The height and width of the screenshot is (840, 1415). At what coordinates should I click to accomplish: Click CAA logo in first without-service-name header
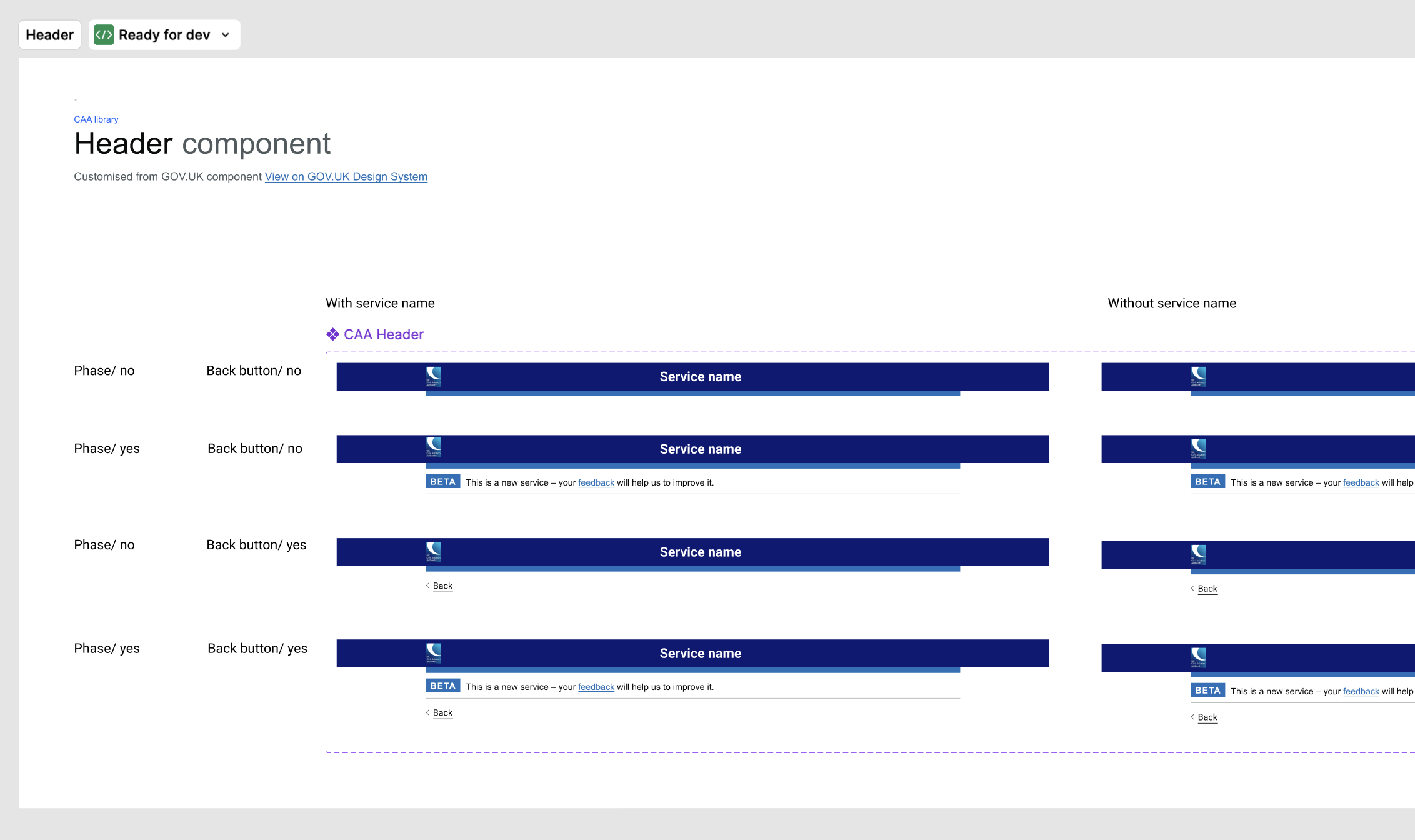[1198, 376]
